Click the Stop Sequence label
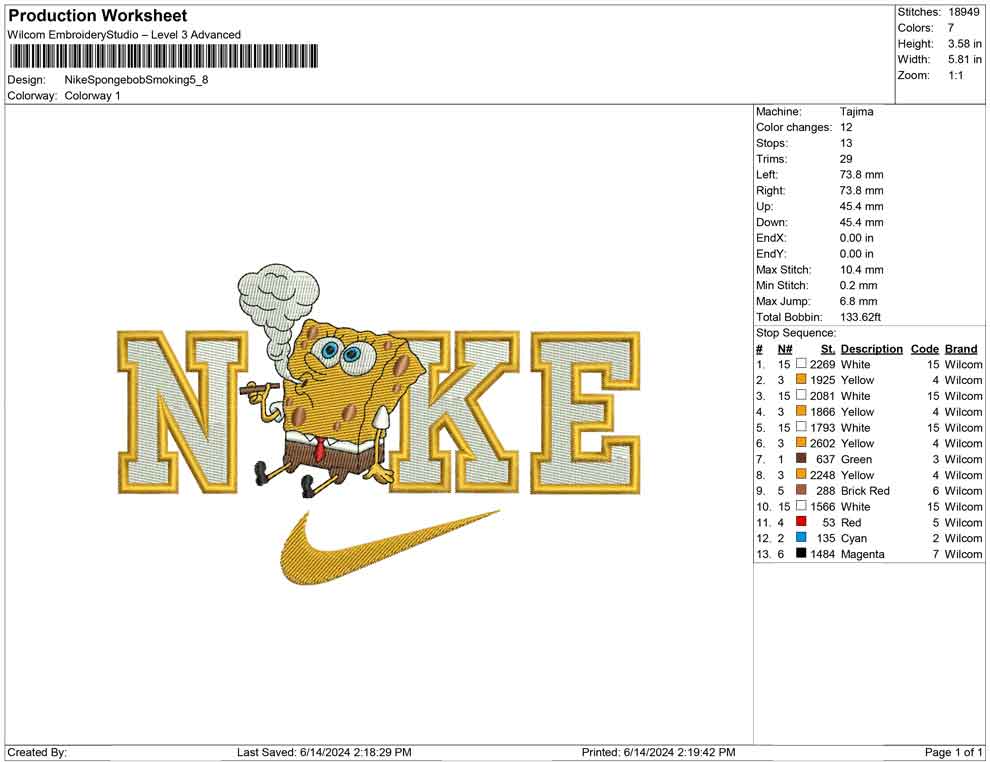 coord(796,333)
